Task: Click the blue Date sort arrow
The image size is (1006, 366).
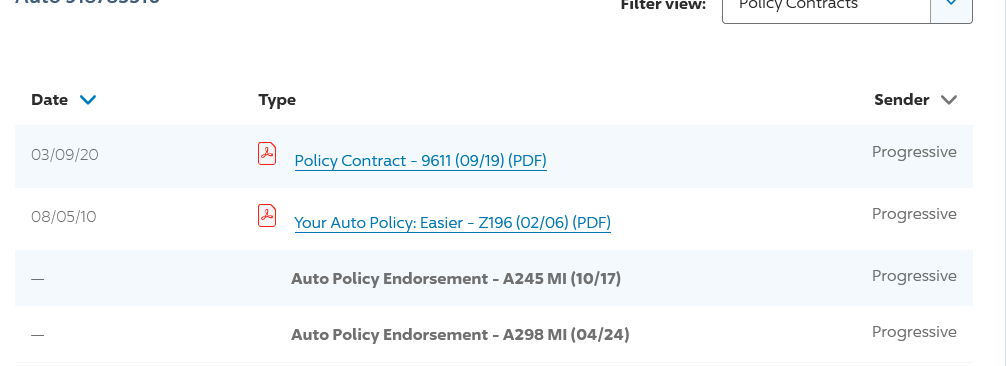Action: tap(88, 100)
